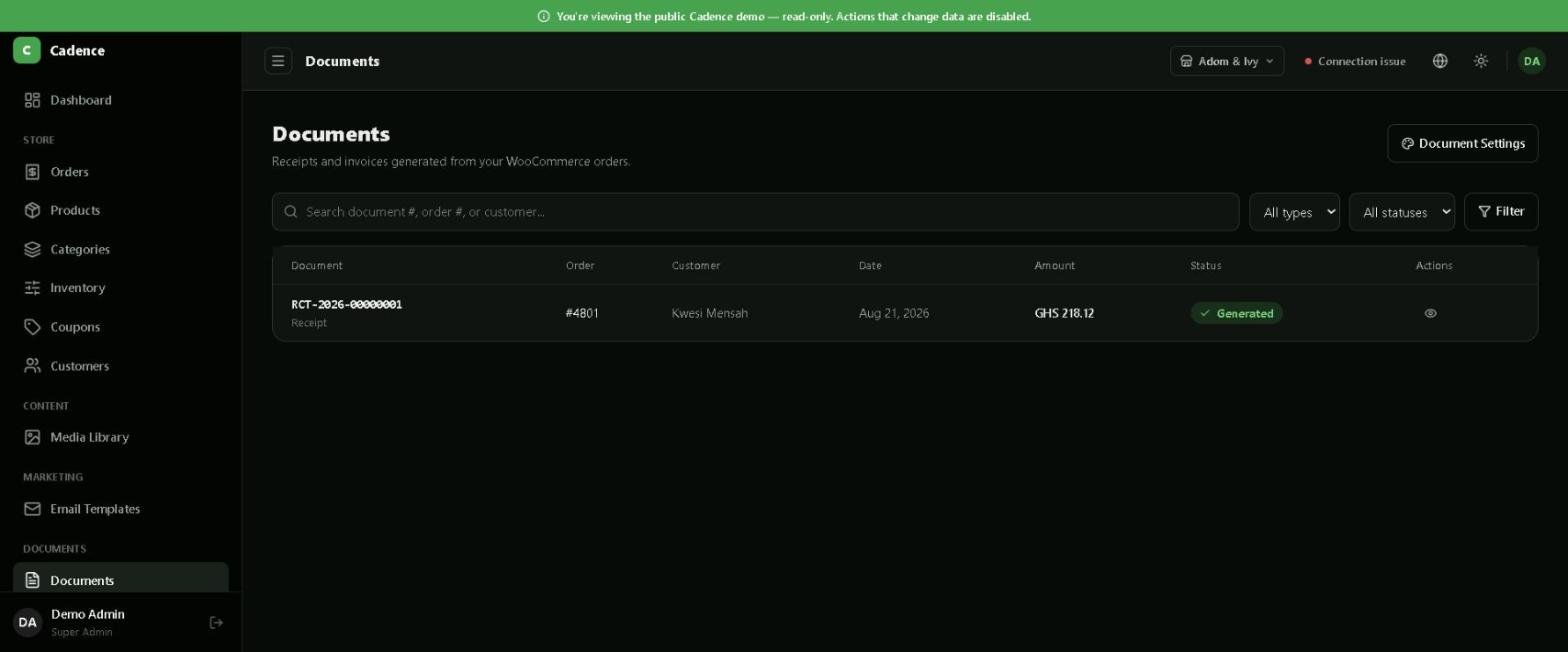Click the Categories layers icon

(32, 249)
